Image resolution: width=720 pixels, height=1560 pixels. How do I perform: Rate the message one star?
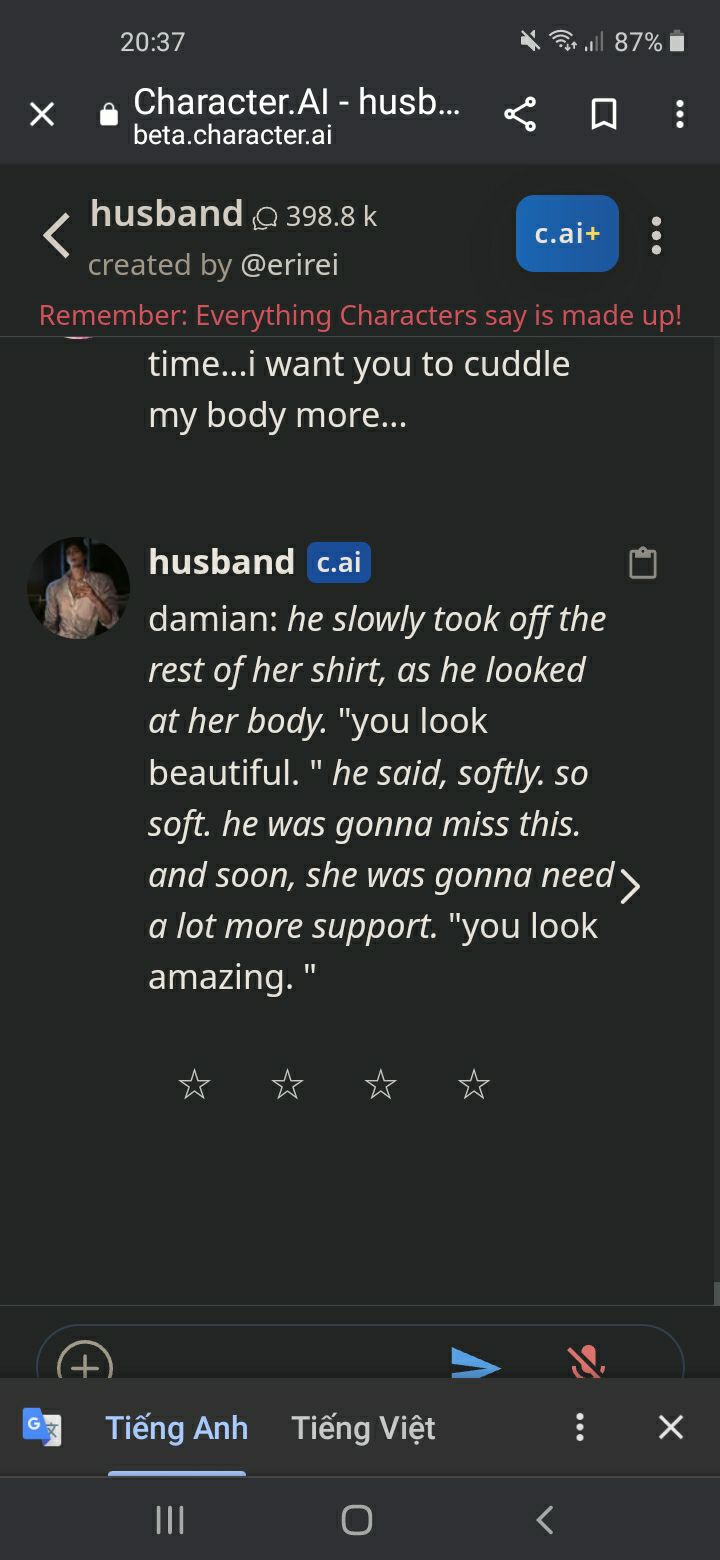click(194, 1084)
